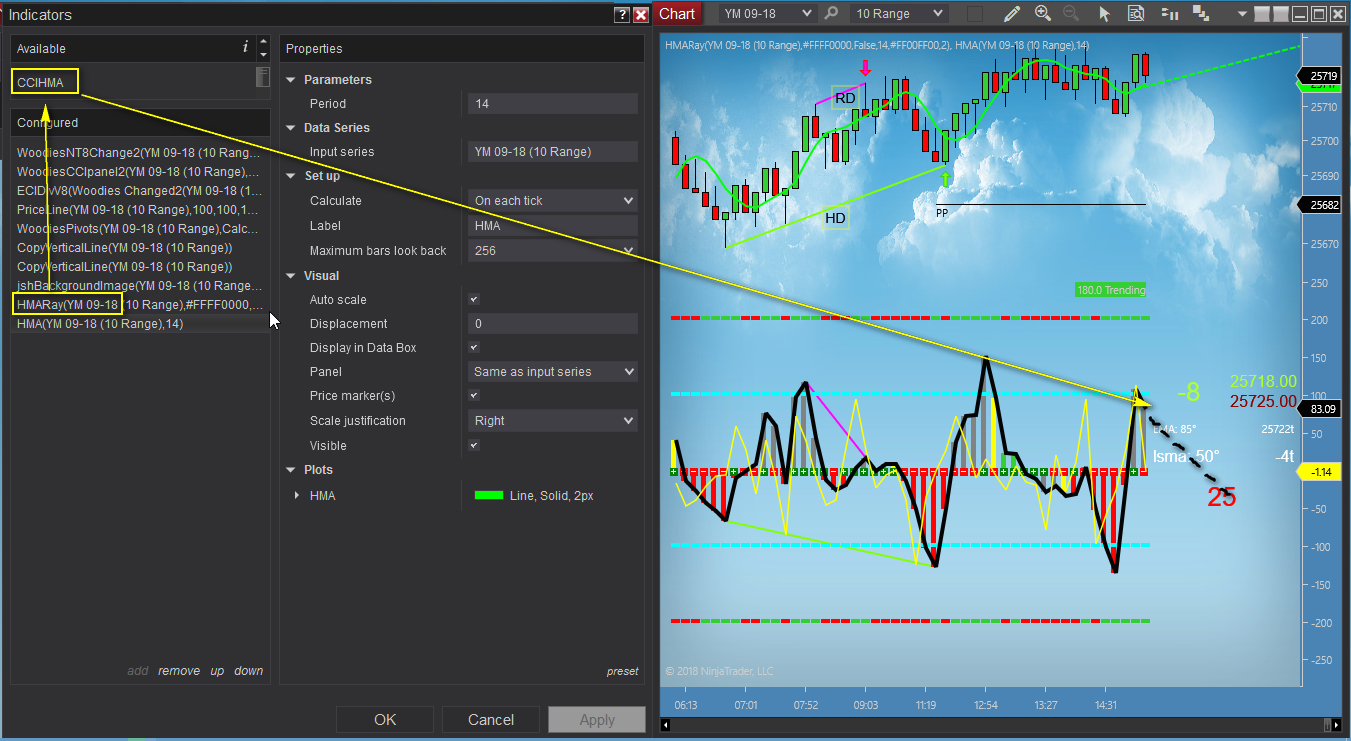Viewport: 1351px width, 741px height.
Task: Select the ECIDW8 configured indicator
Action: (x=139, y=191)
